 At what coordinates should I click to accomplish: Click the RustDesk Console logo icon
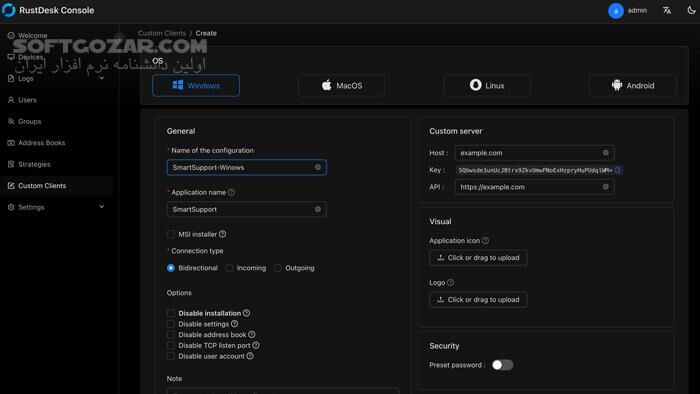8,10
